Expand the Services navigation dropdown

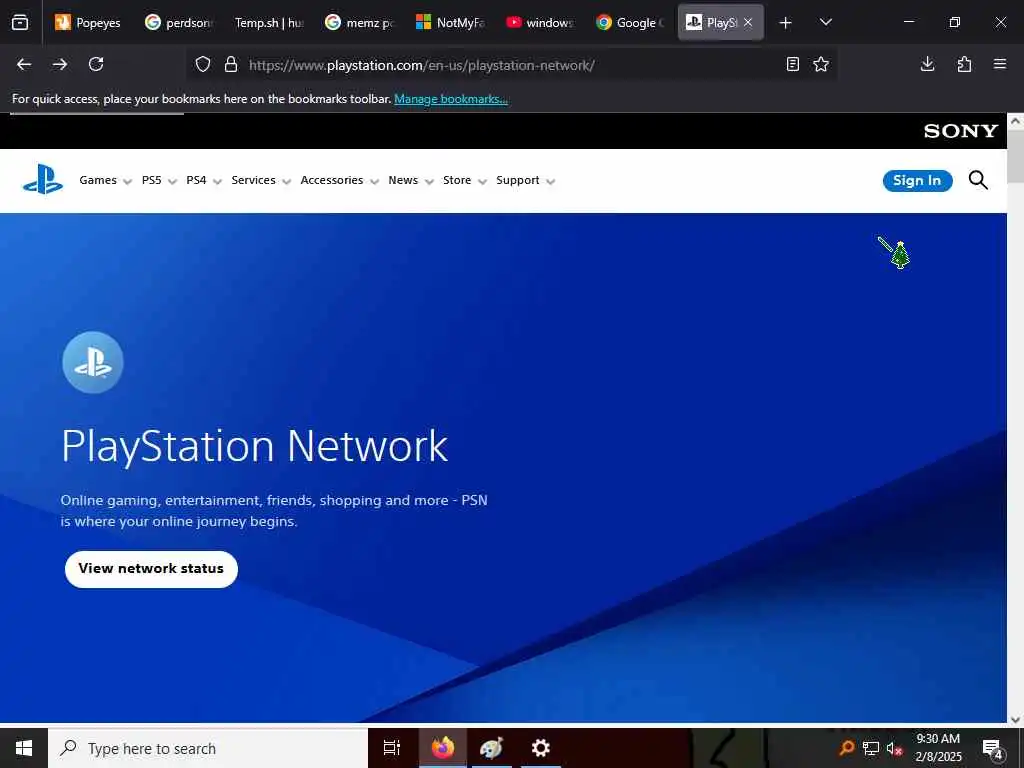261,180
